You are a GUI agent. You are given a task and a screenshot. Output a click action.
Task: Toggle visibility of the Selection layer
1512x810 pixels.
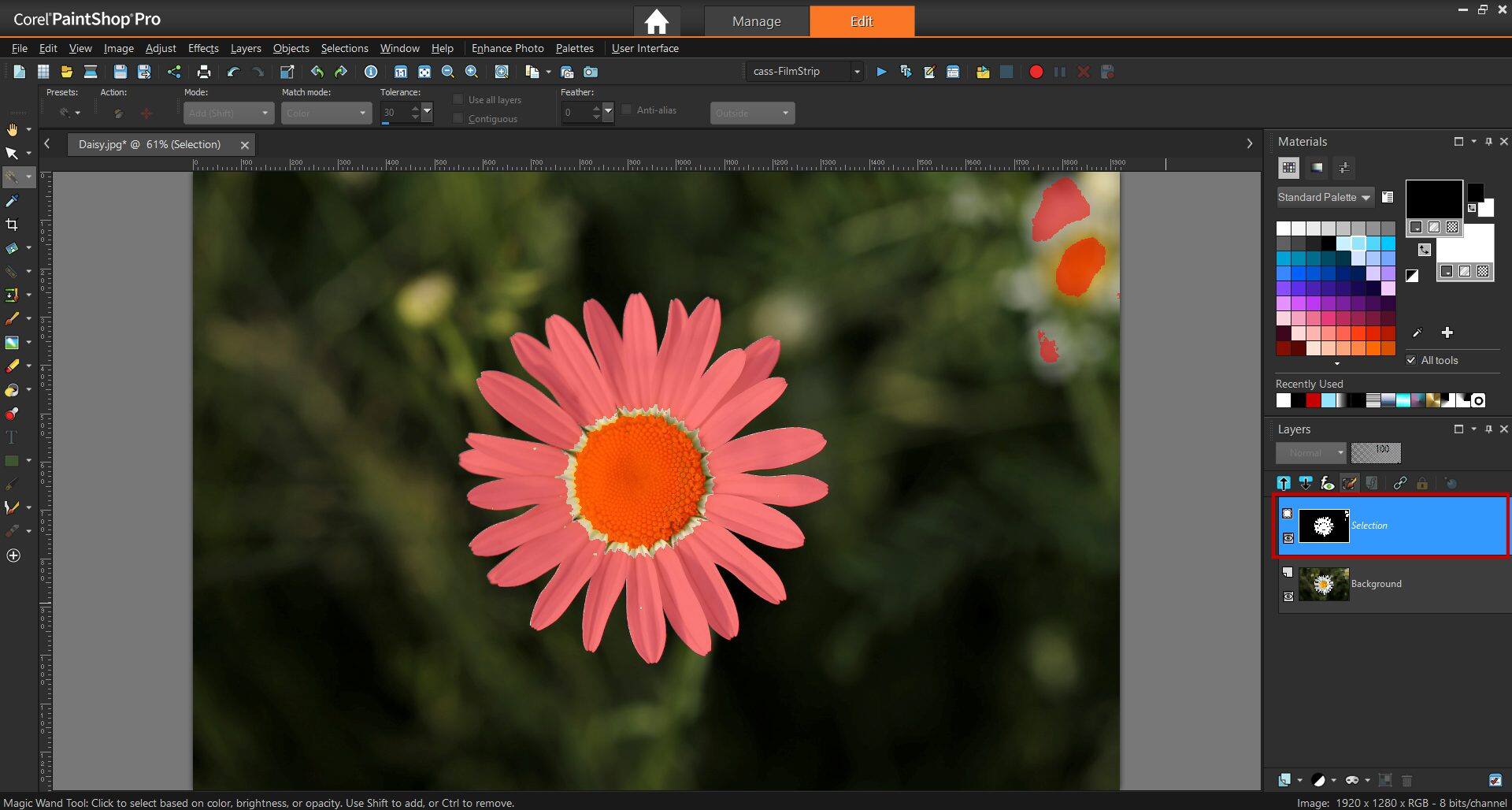point(1288,538)
